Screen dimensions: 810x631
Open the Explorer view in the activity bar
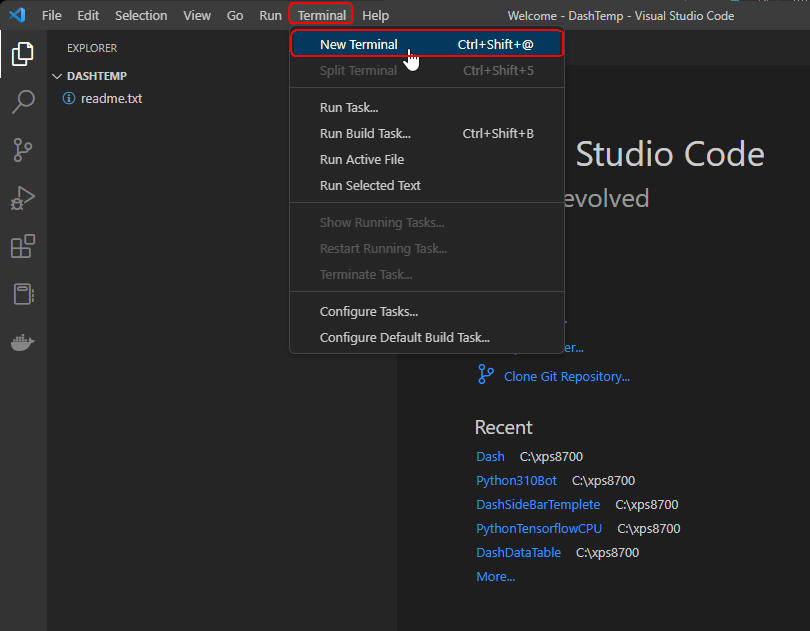click(23, 54)
